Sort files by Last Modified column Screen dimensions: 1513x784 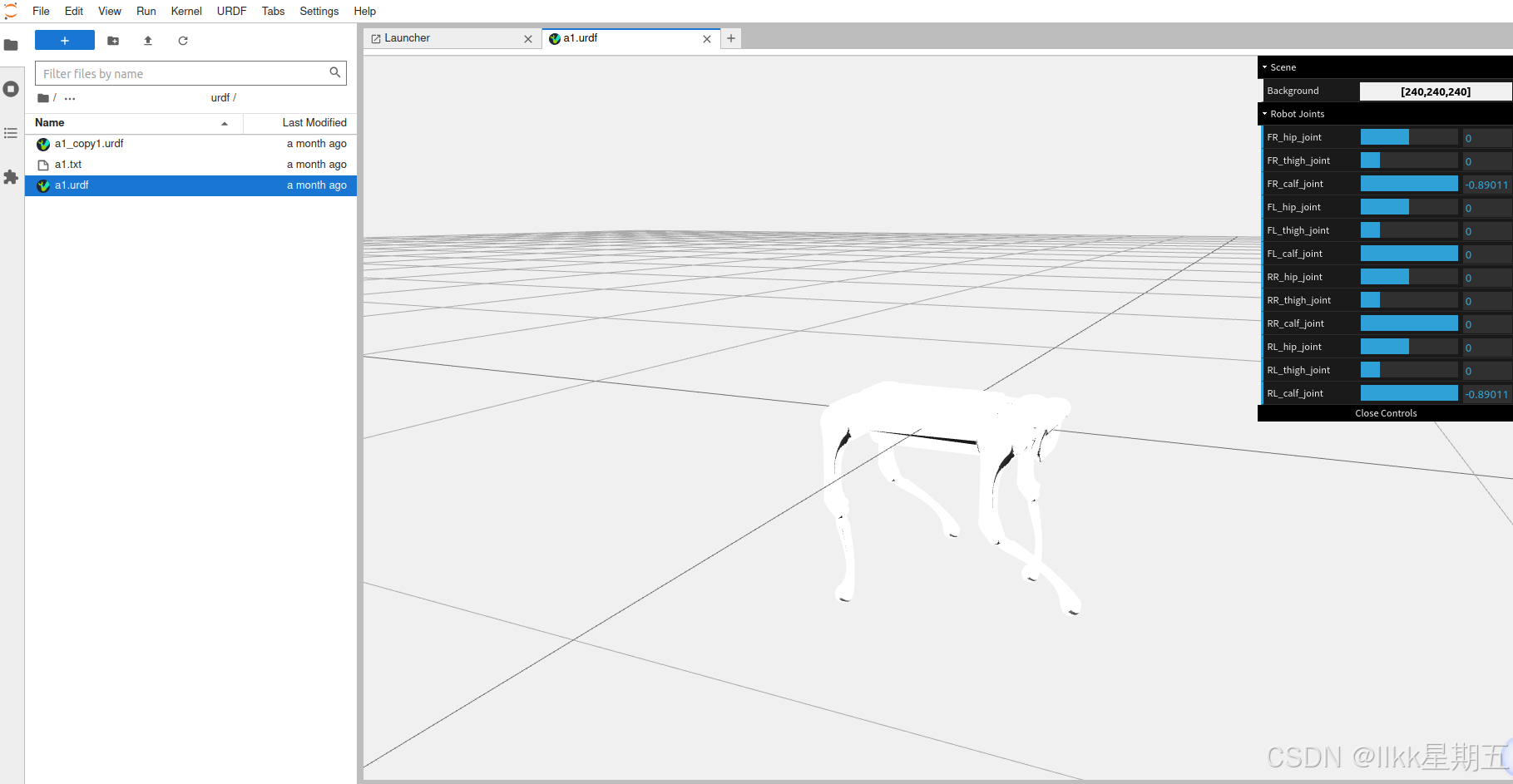coord(301,123)
